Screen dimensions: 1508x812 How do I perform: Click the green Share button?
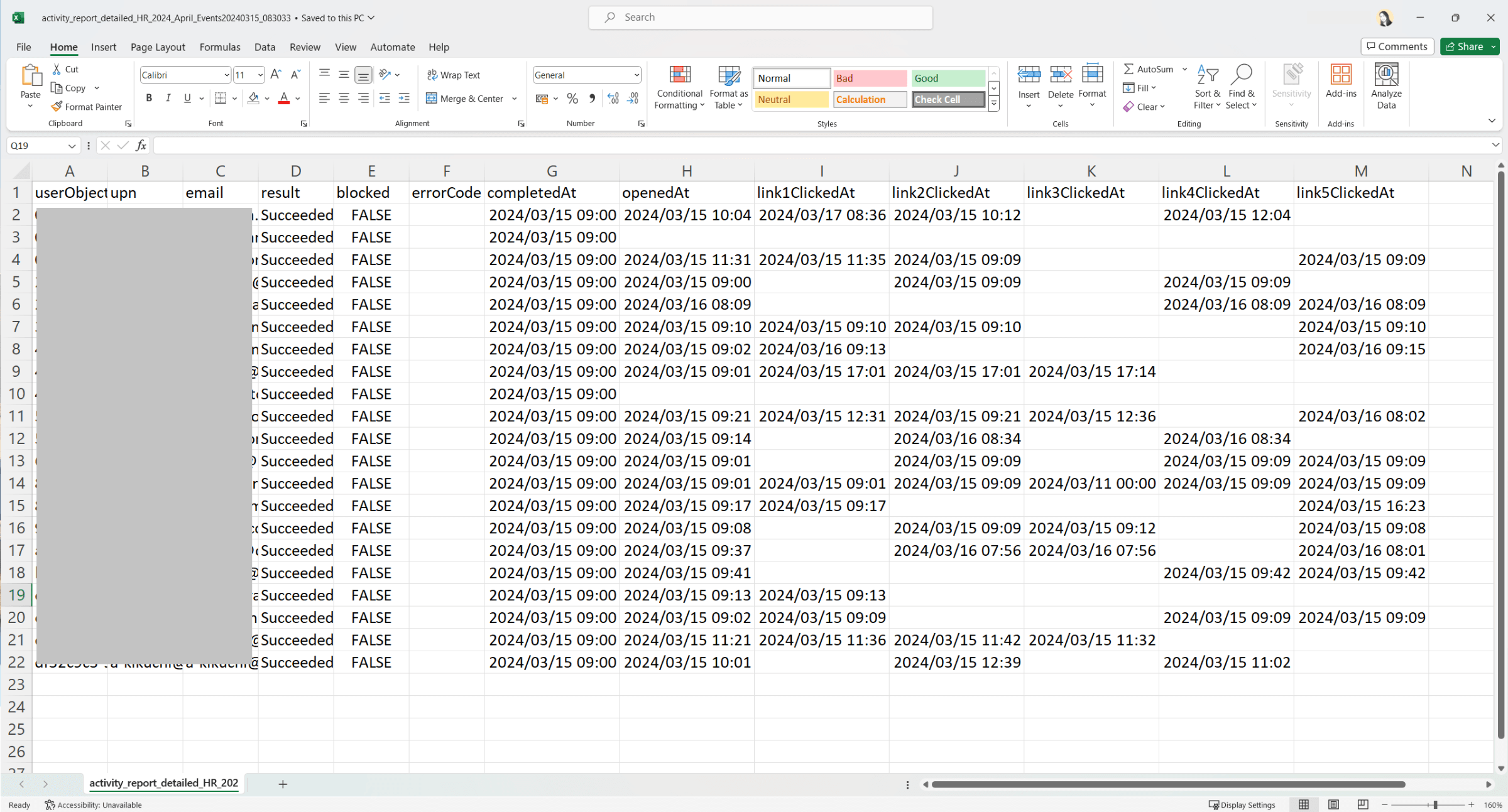pos(1465,46)
